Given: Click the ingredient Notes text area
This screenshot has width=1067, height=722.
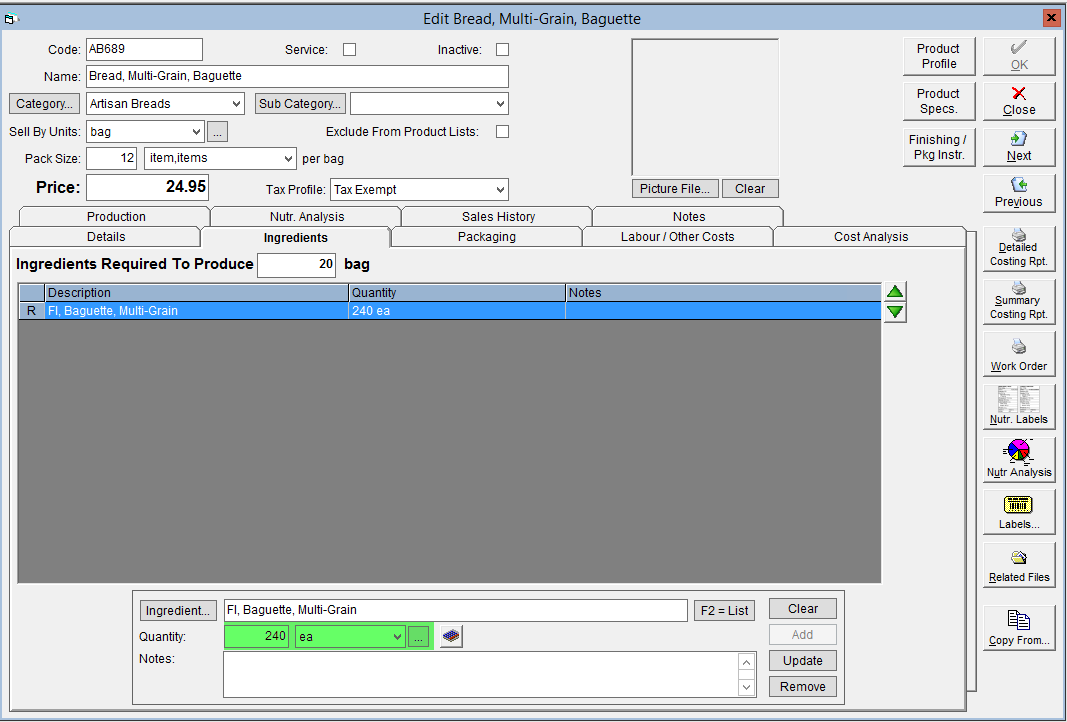Looking at the screenshot, I should tap(481, 674).
